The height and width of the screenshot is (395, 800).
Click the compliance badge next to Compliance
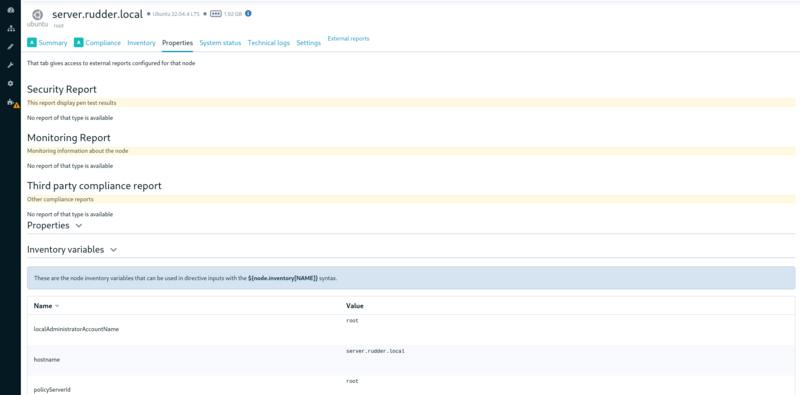pos(79,43)
